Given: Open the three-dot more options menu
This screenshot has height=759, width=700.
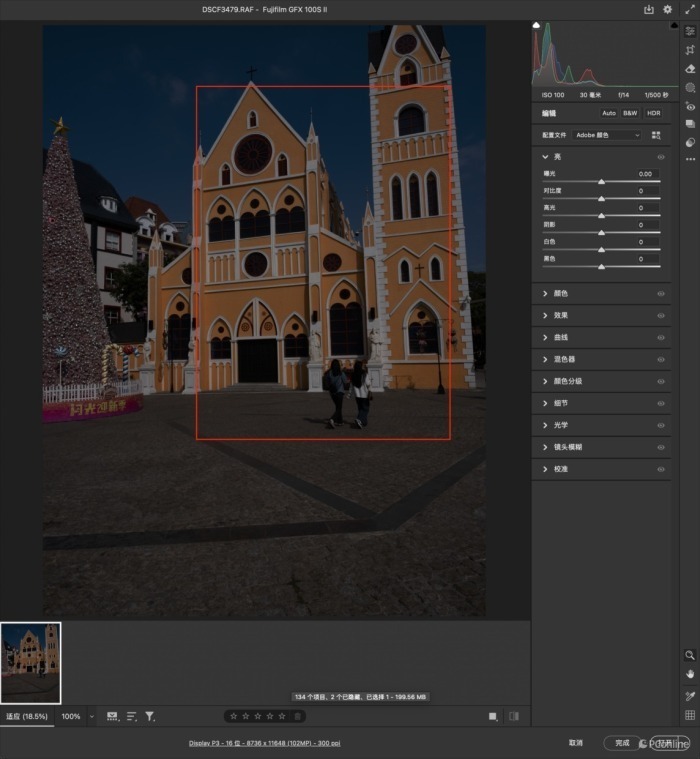Looking at the screenshot, I should [x=690, y=159].
